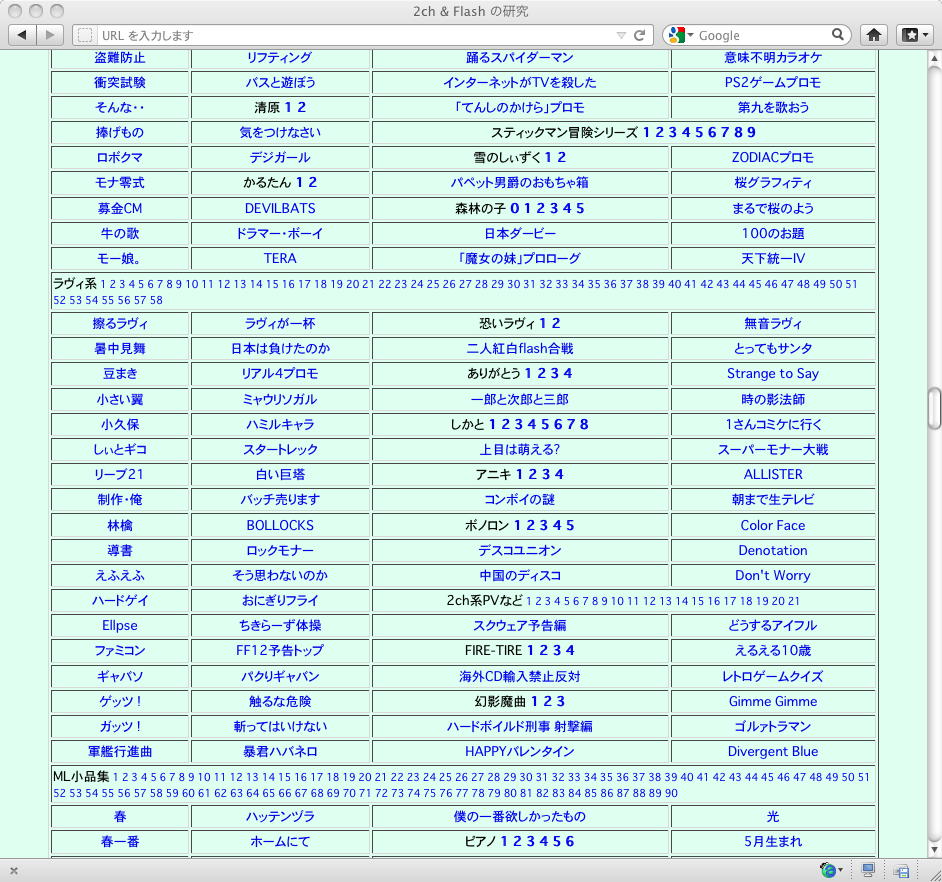Open ML小品集 number 40 link
This screenshot has width=942, height=882.
click(687, 777)
